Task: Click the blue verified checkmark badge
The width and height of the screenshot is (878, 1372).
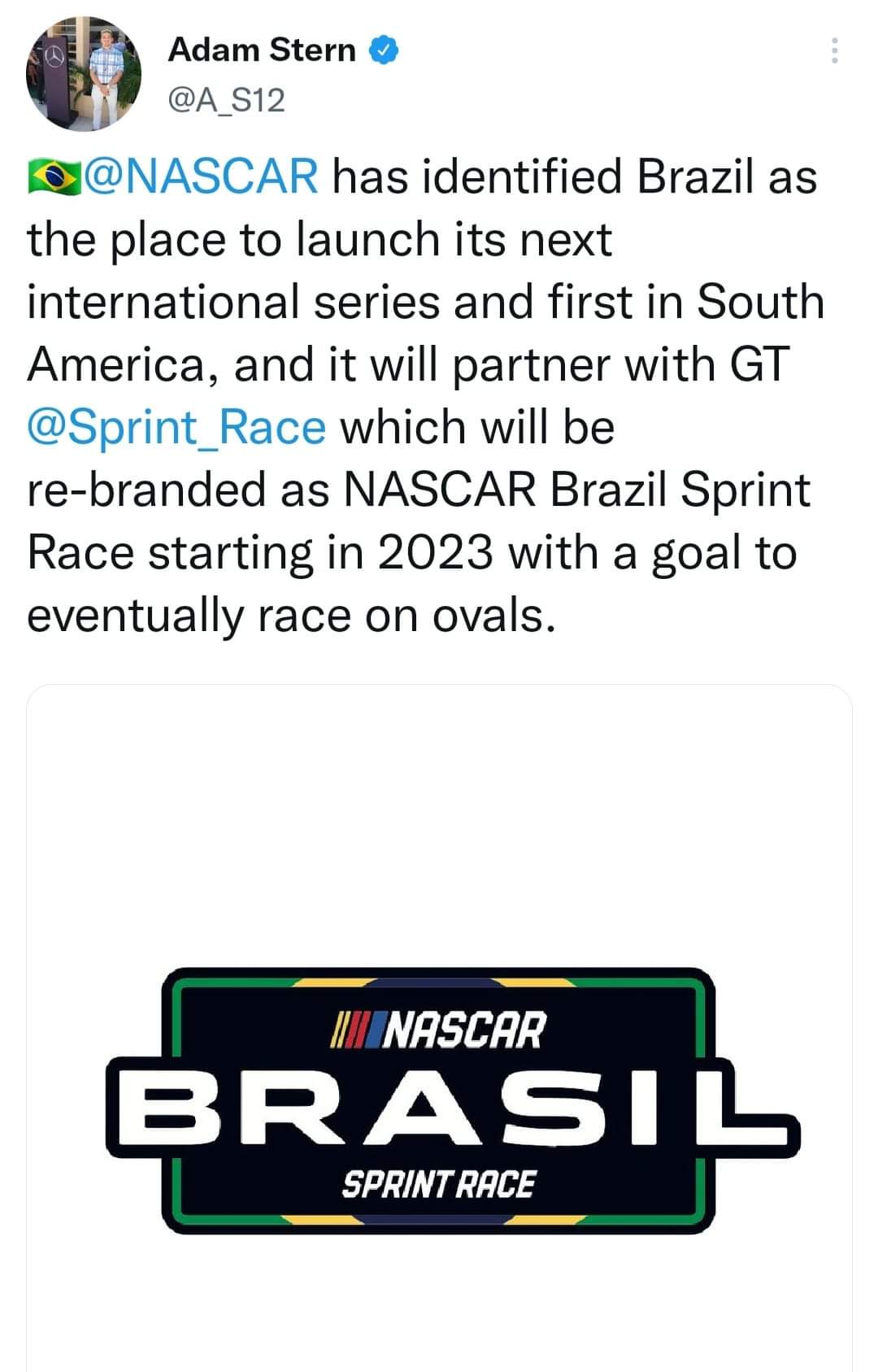Action: (385, 50)
